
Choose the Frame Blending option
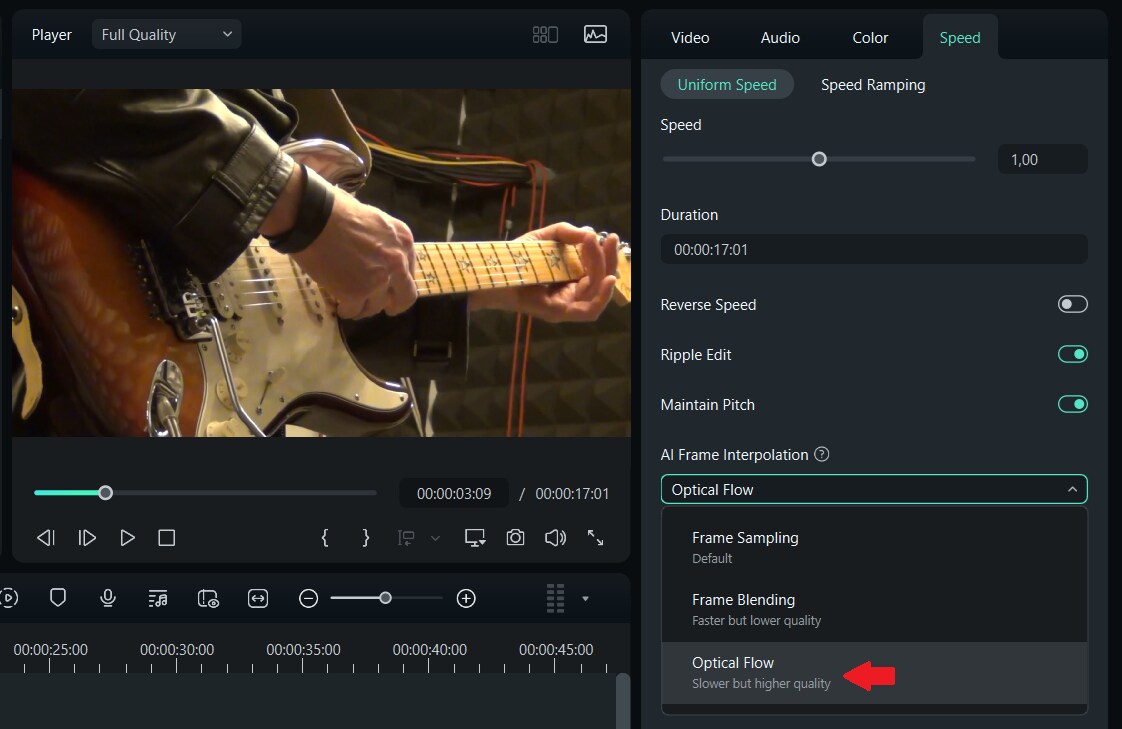pyautogui.click(x=874, y=610)
